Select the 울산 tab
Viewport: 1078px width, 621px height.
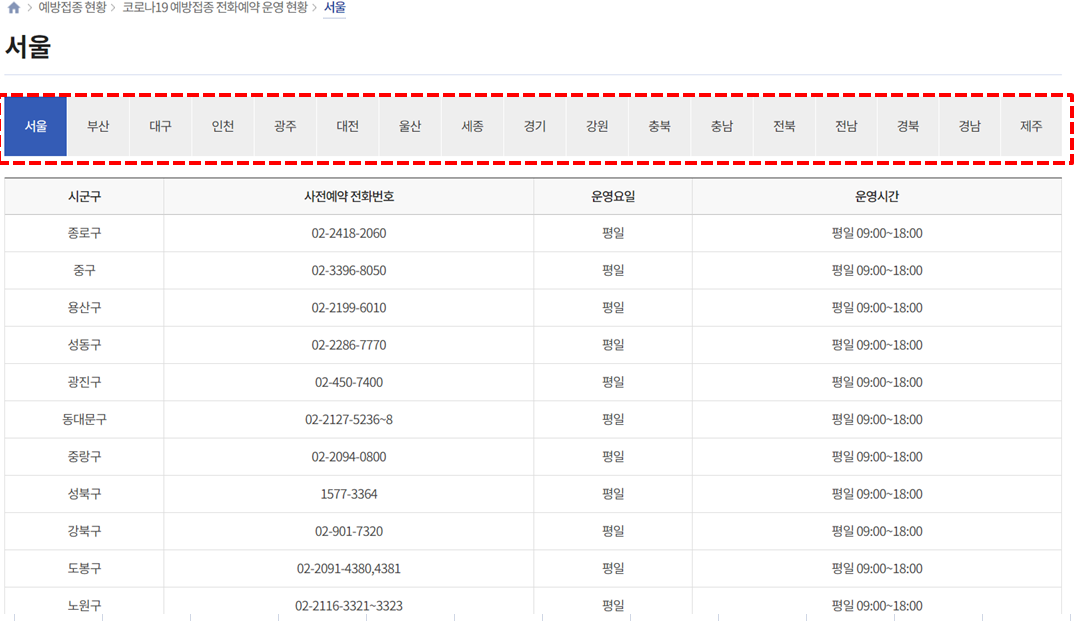pyautogui.click(x=410, y=127)
